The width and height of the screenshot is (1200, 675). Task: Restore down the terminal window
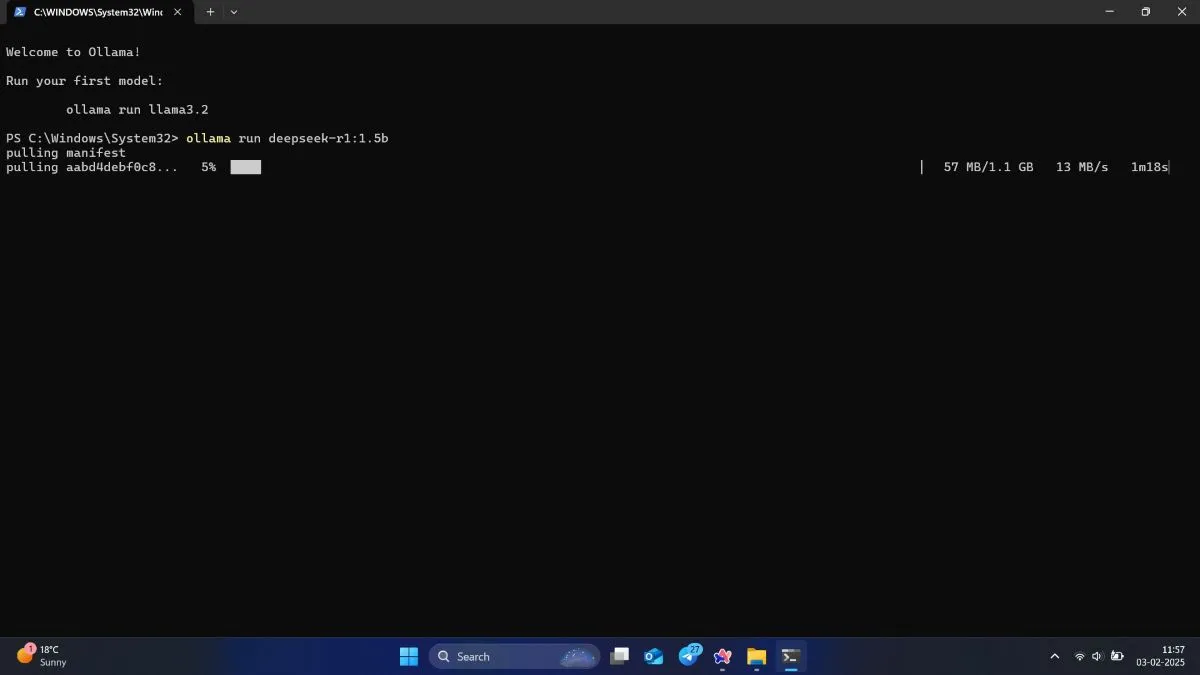tap(1146, 12)
